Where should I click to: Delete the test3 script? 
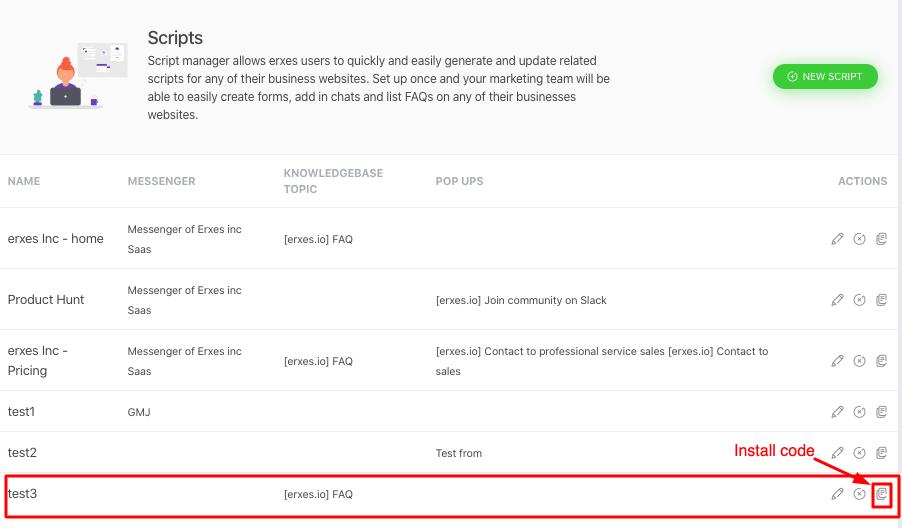click(x=859, y=494)
